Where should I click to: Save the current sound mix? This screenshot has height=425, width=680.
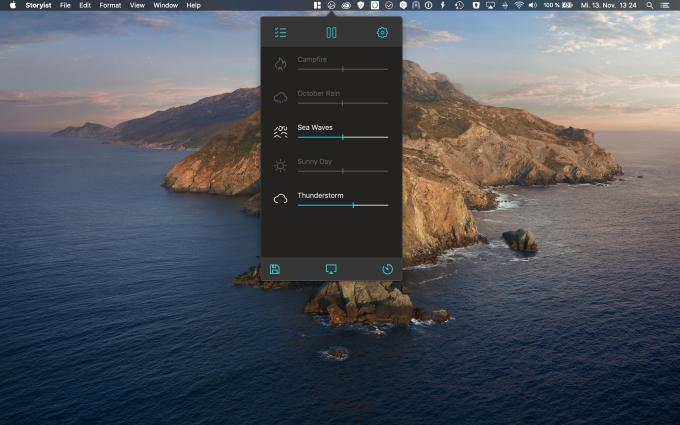click(275, 269)
